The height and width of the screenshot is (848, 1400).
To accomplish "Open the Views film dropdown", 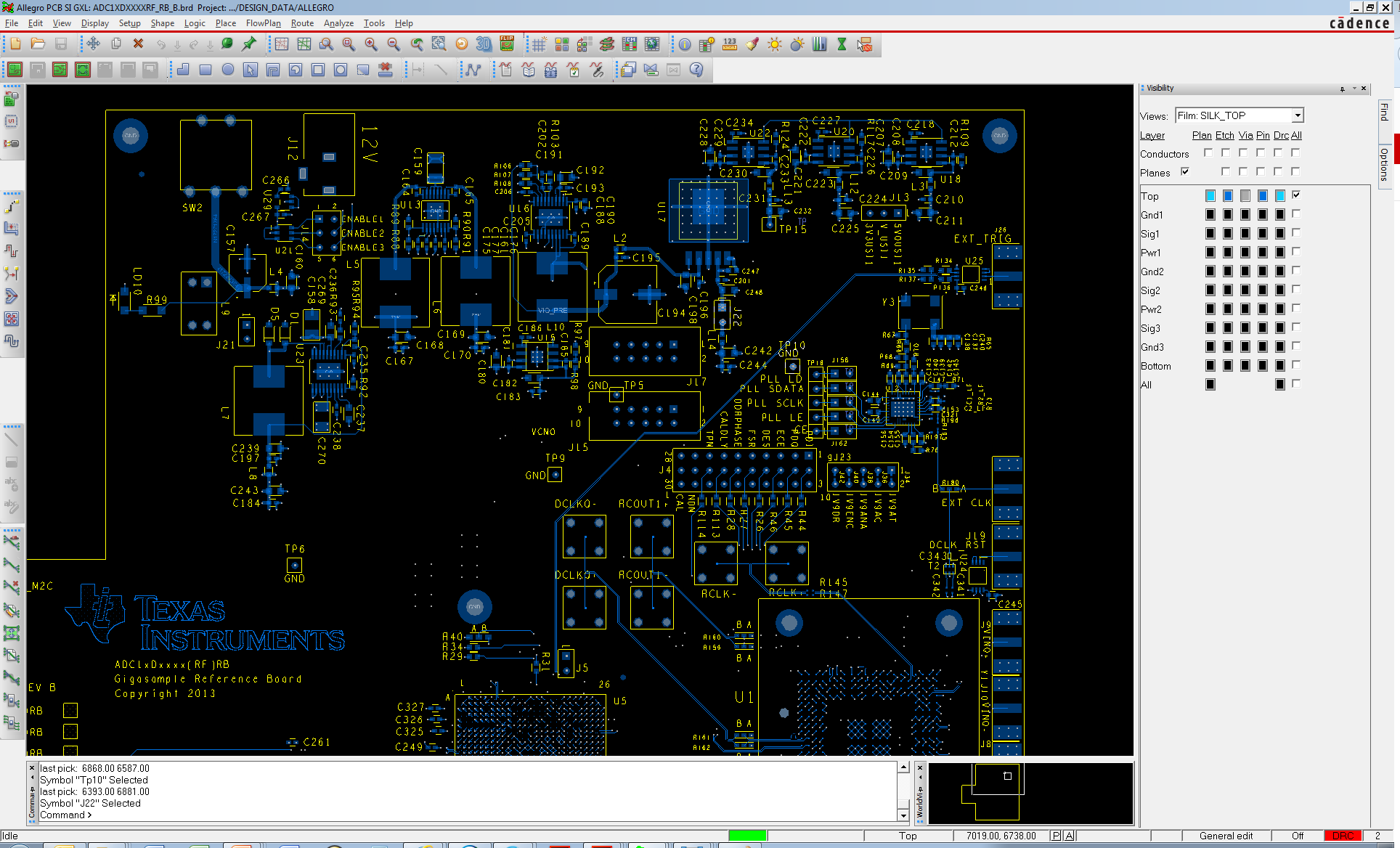I will click(x=1298, y=115).
